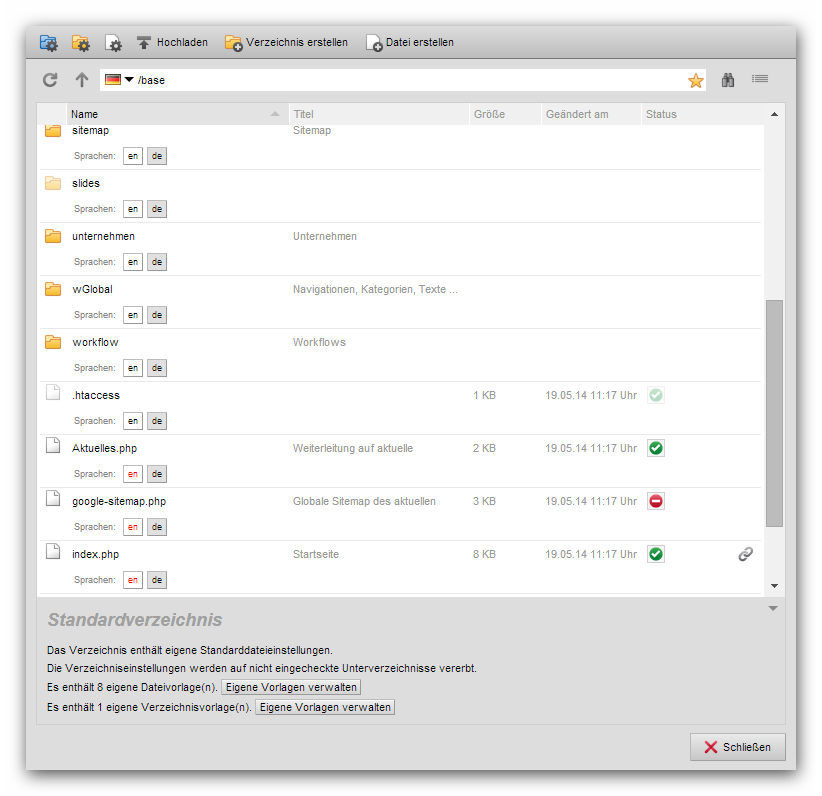Toggle en language for .htaccess
This screenshot has width=822, height=796.
pos(133,421)
